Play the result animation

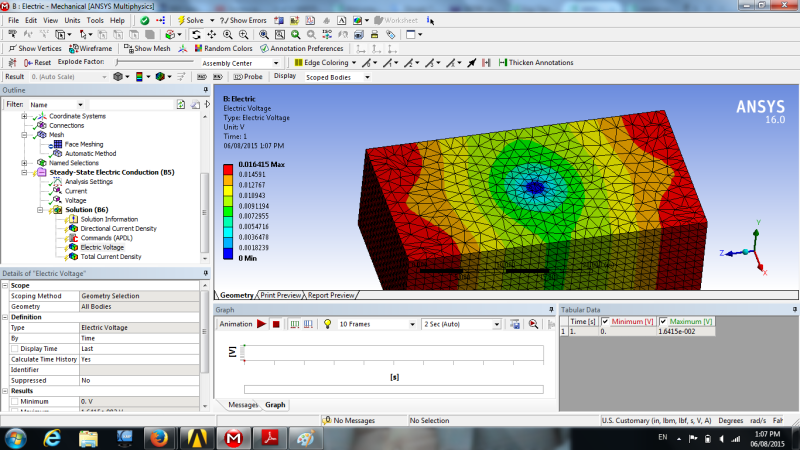261,324
